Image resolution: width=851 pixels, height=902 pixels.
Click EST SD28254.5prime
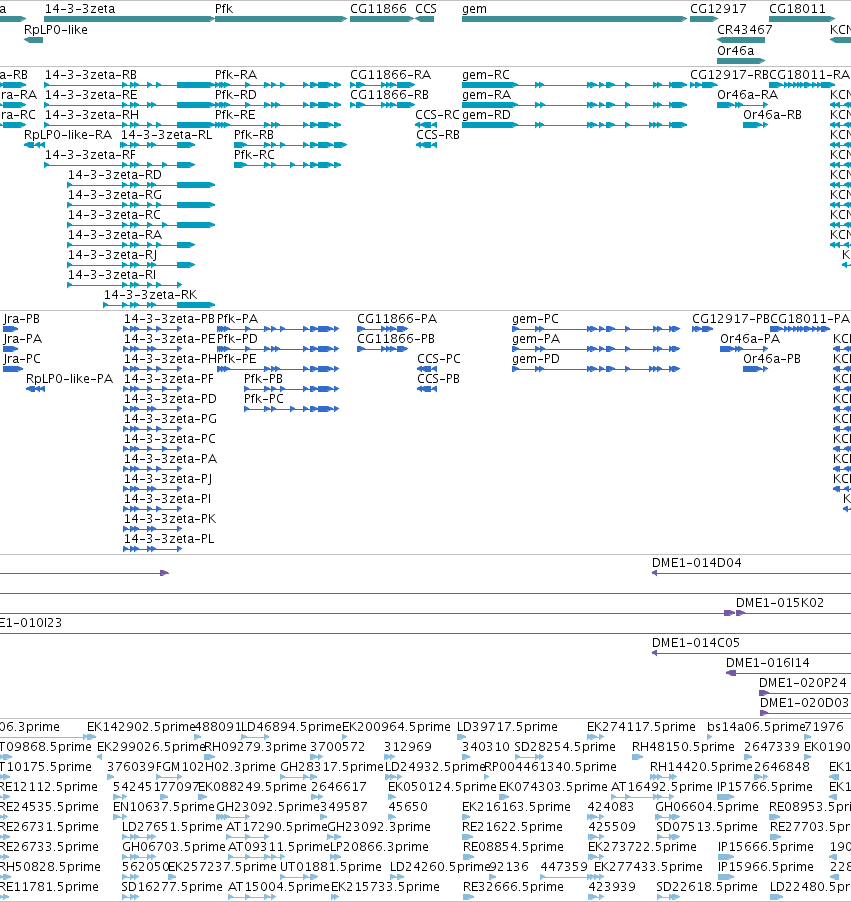point(564,747)
